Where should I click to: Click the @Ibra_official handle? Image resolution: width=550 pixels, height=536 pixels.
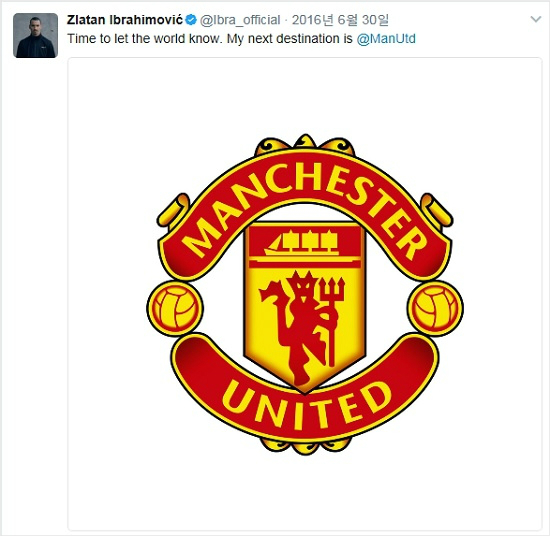coord(240,20)
